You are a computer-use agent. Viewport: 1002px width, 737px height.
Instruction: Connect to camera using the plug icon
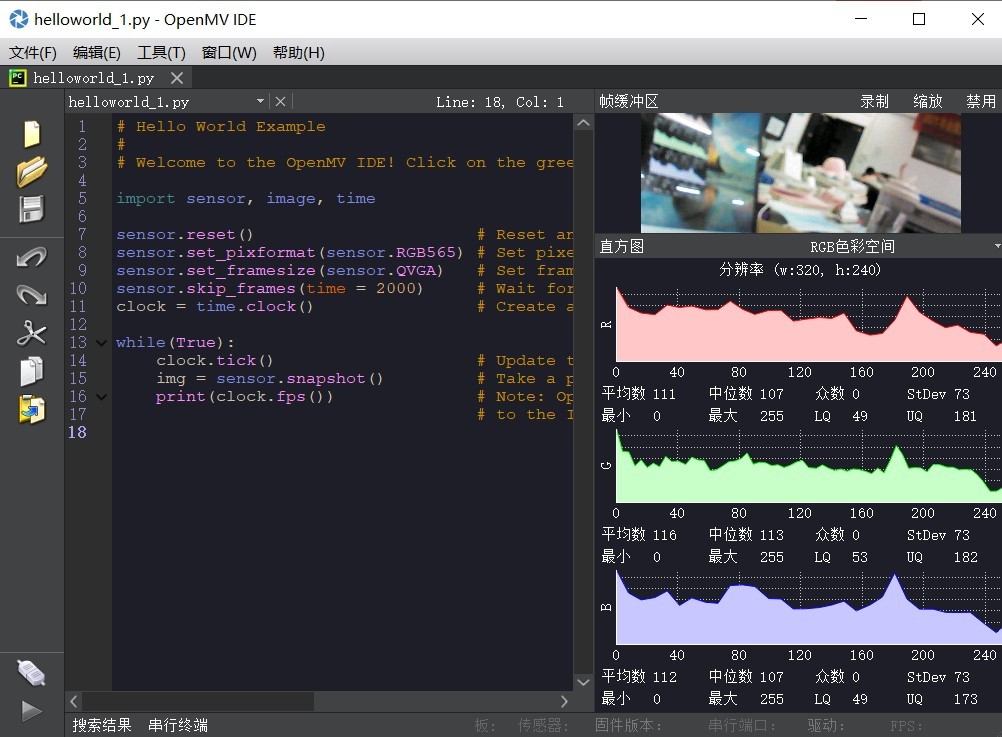point(31,673)
